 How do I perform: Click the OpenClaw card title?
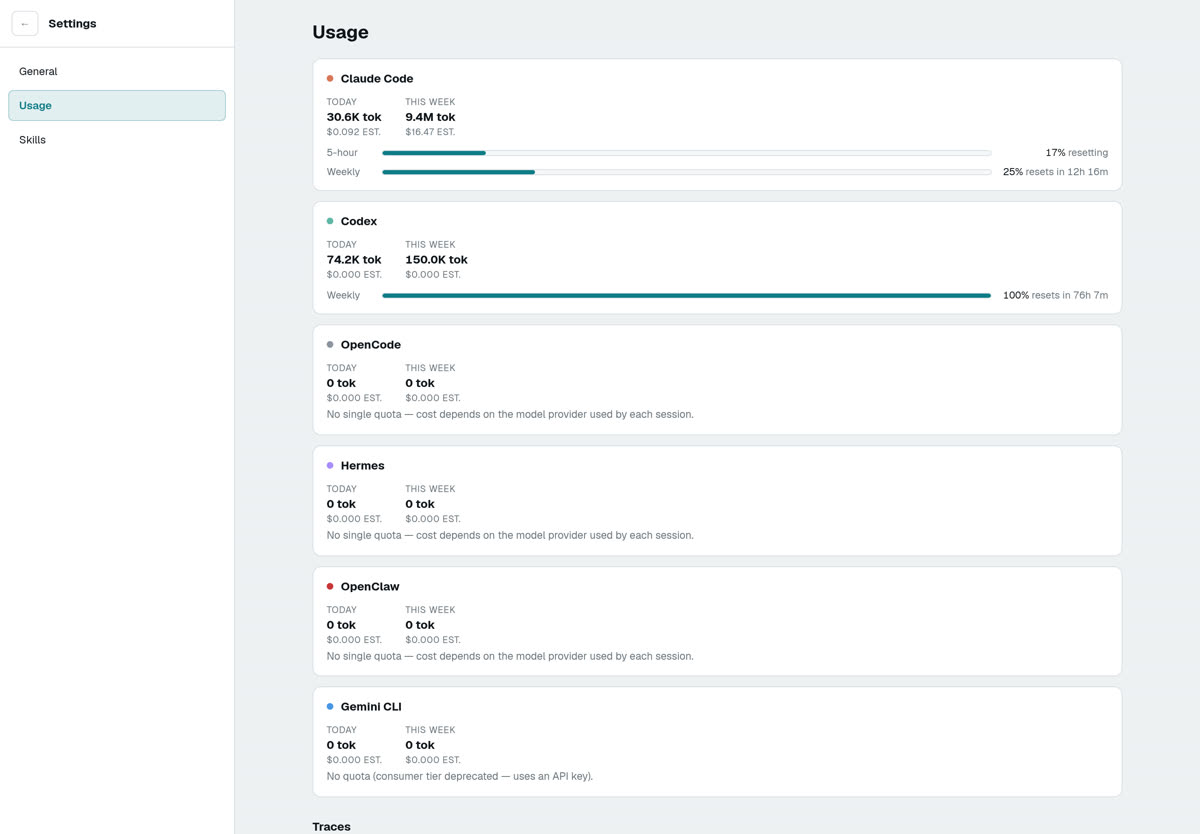click(370, 586)
